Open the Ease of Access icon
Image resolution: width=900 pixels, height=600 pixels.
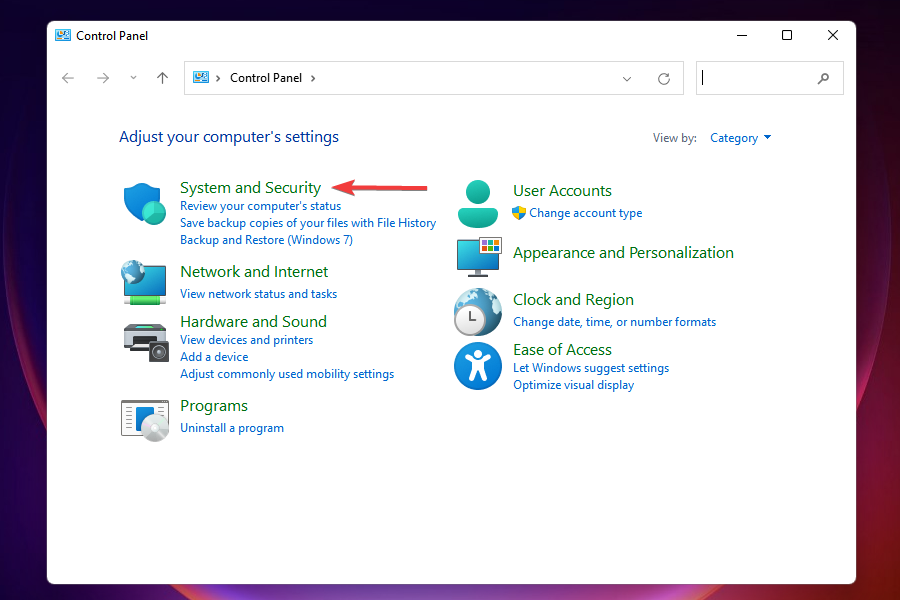[478, 366]
